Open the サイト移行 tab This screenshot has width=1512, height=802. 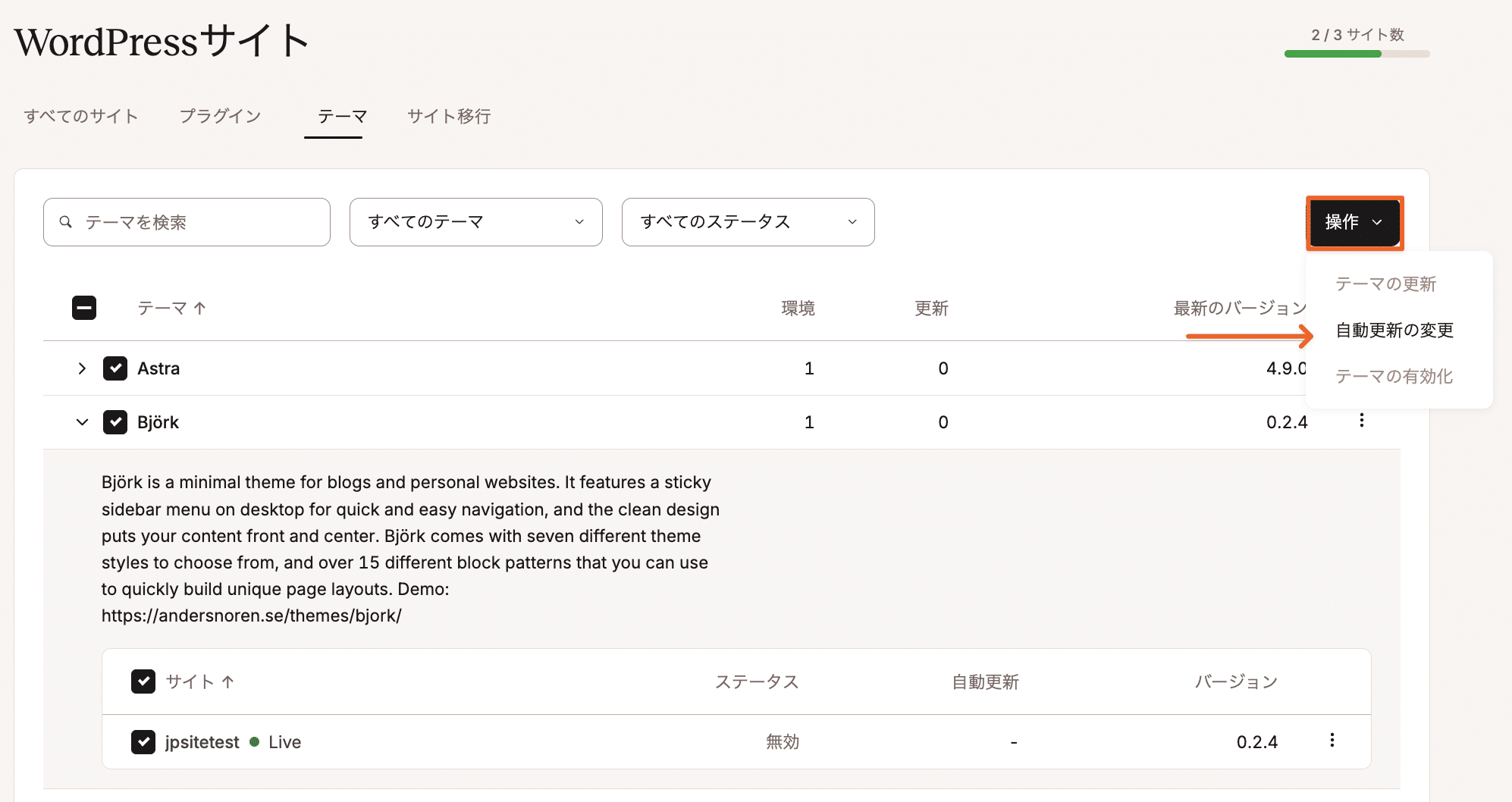(x=449, y=116)
